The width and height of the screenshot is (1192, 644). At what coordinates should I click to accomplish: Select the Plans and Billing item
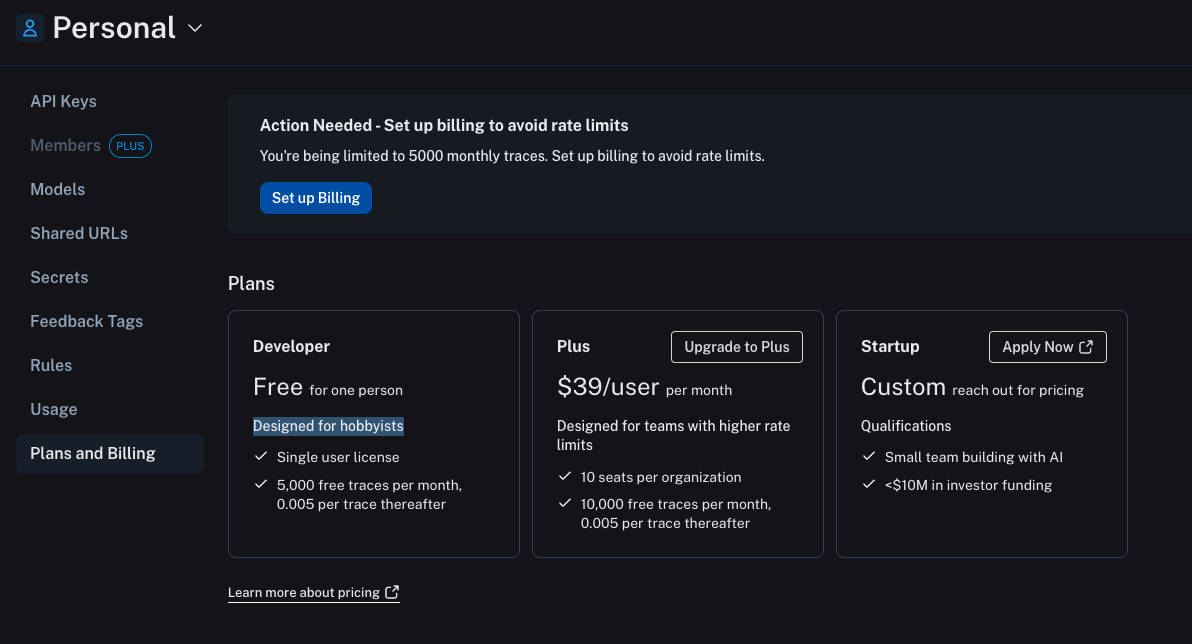[x=93, y=453]
